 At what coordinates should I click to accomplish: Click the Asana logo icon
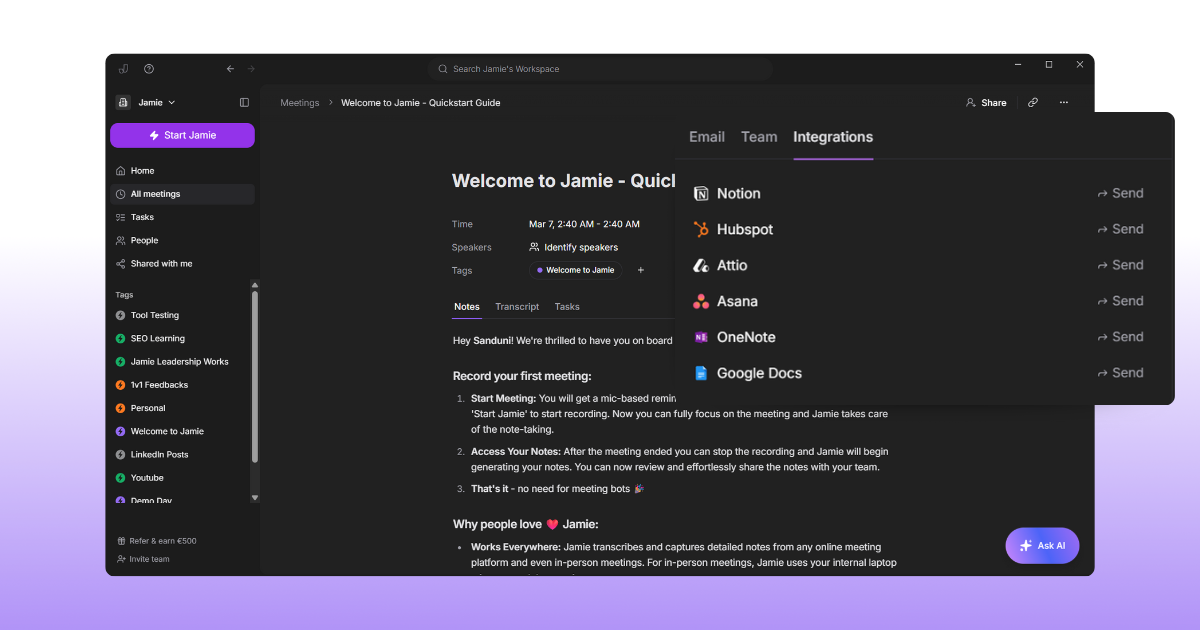(701, 301)
